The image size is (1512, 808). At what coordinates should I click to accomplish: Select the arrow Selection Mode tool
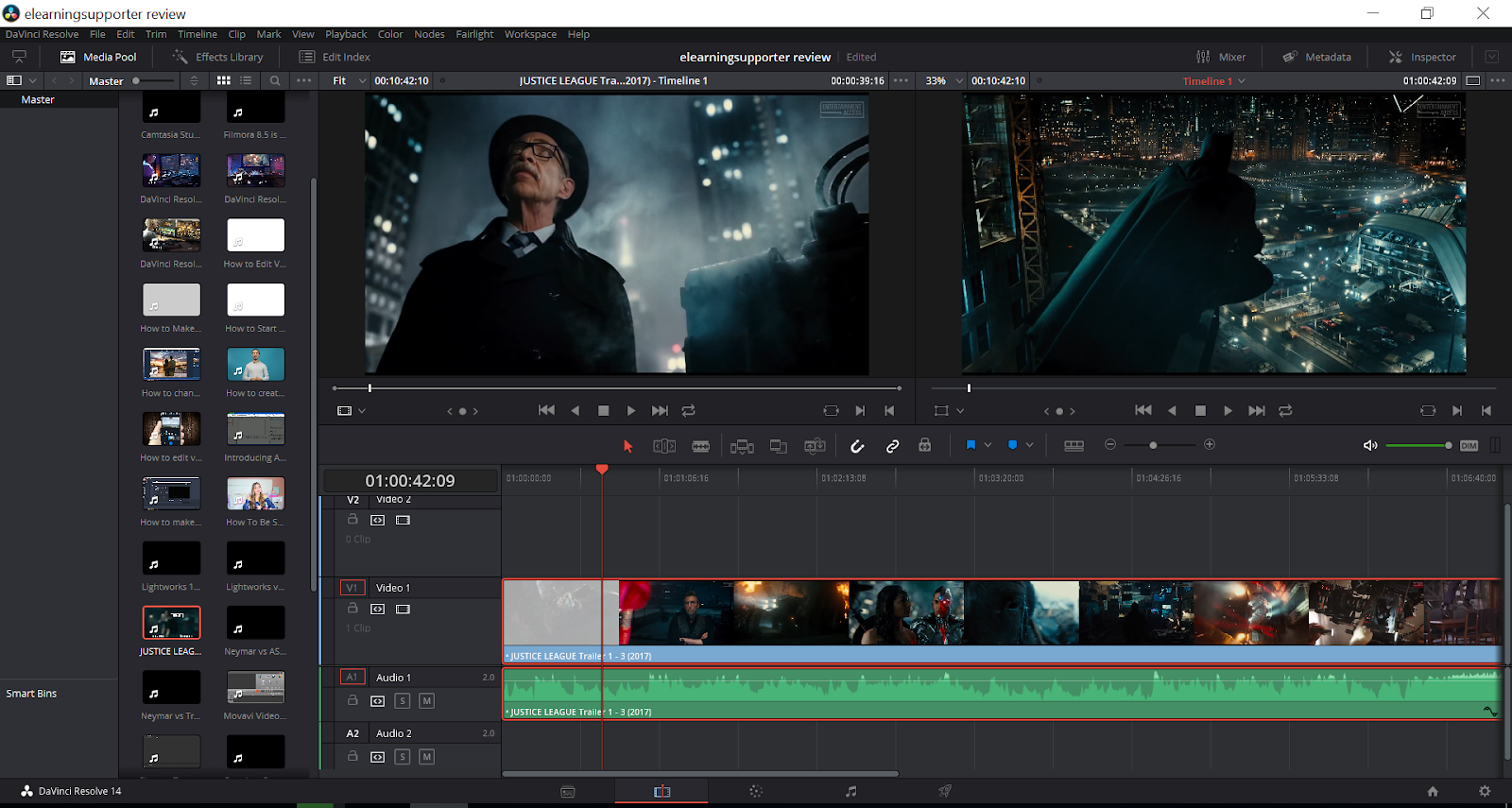pyautogui.click(x=627, y=446)
